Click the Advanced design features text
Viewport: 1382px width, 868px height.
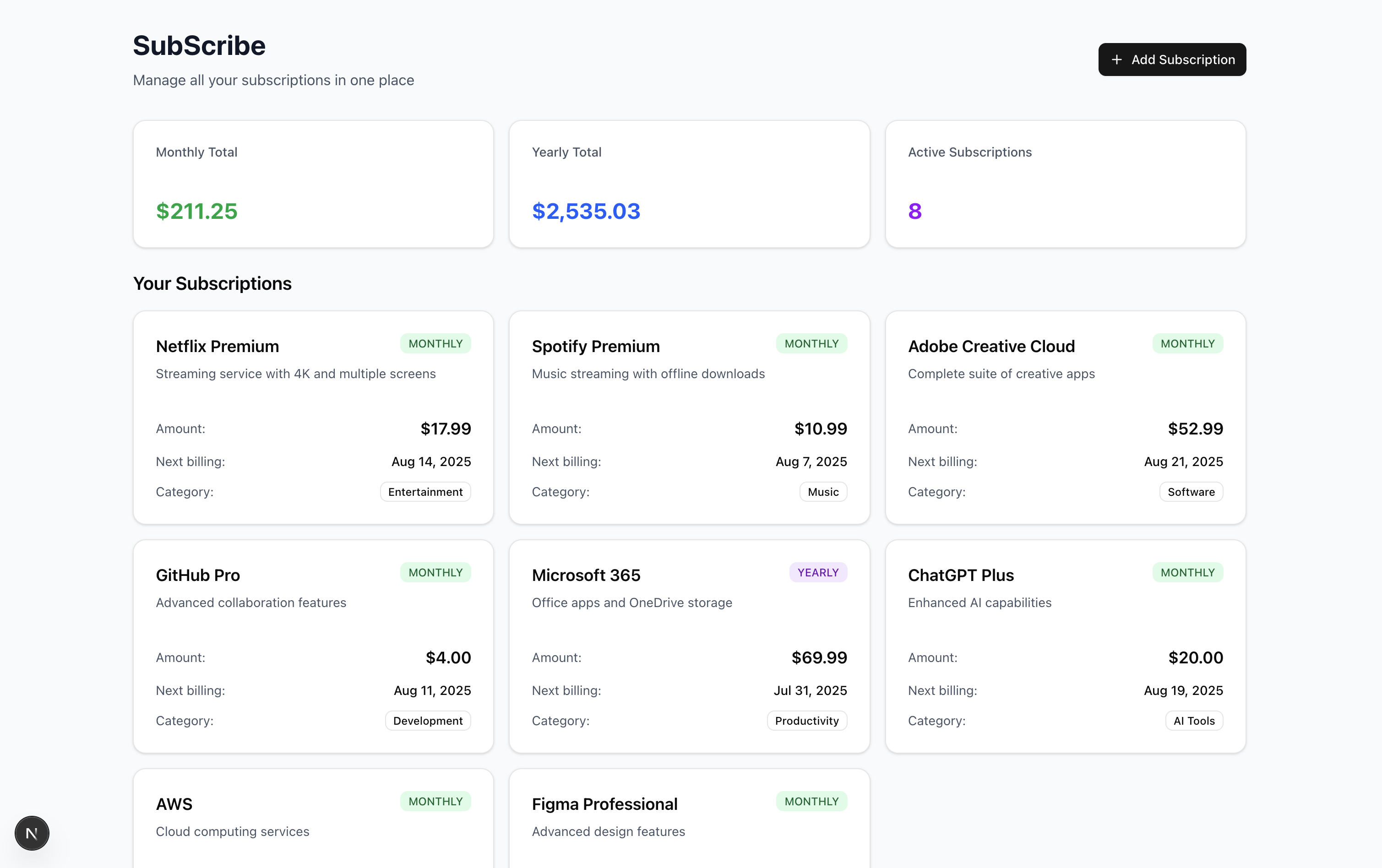click(x=609, y=832)
